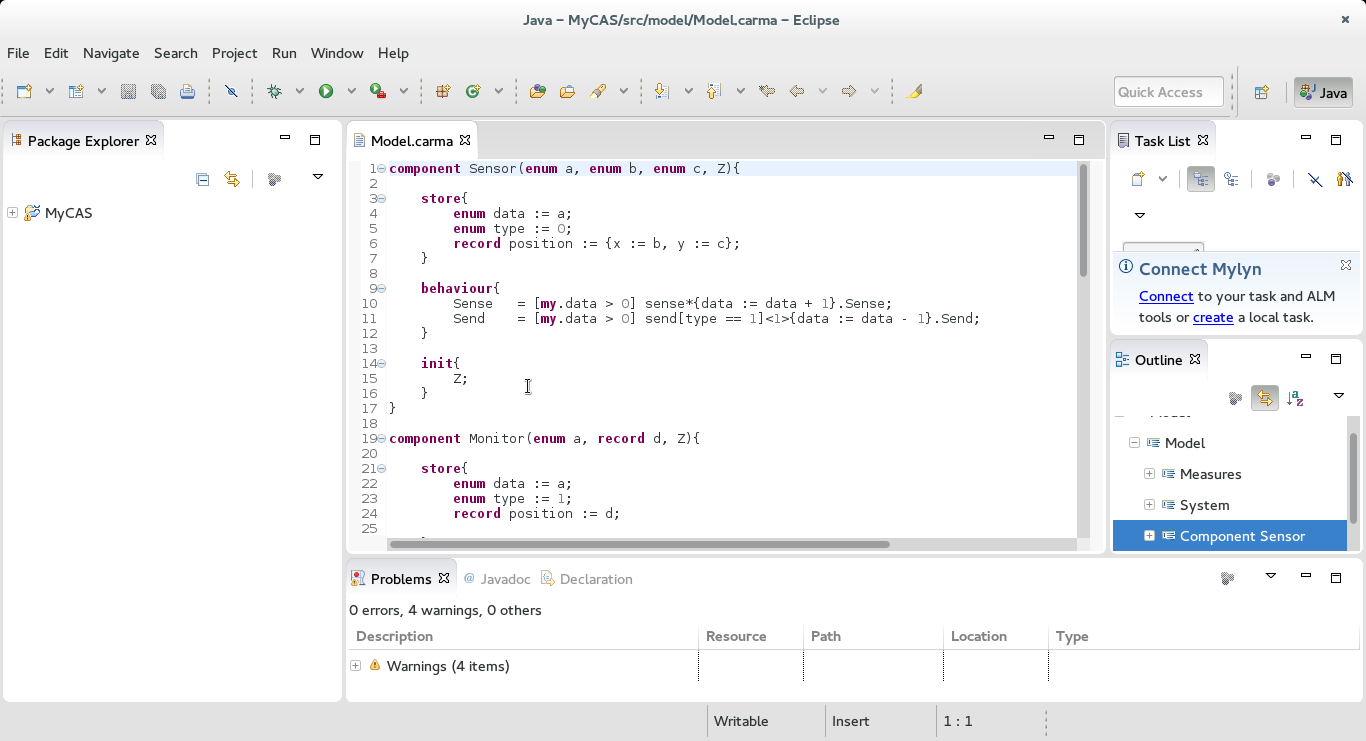
Task: Collapse the Sensor component fold on line 1
Action: pyautogui.click(x=381, y=169)
